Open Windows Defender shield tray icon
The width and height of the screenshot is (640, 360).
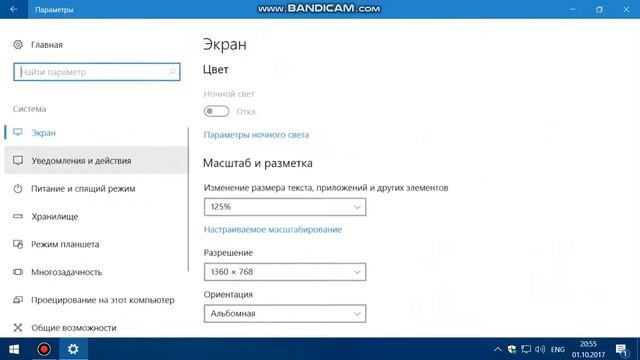point(511,349)
